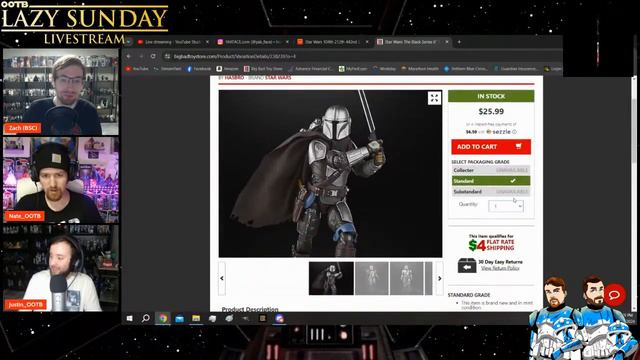
Task: Reload the current page
Action: [153, 56]
